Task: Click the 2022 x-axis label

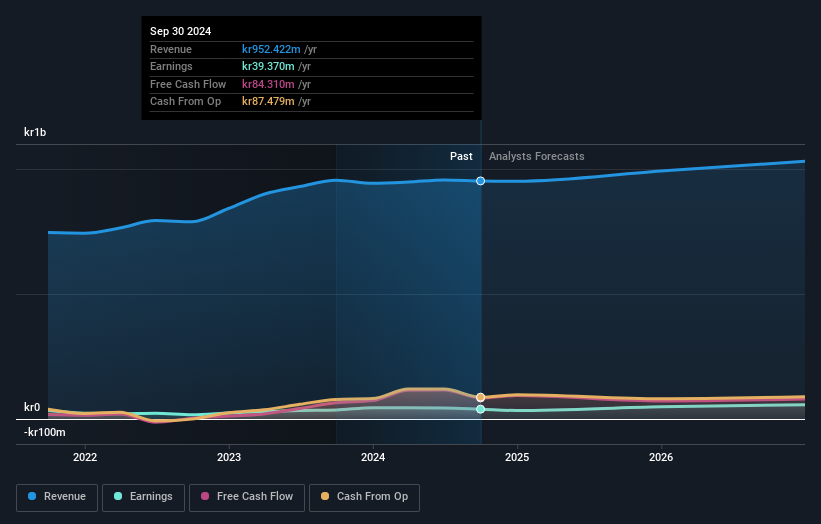Action: coord(85,458)
